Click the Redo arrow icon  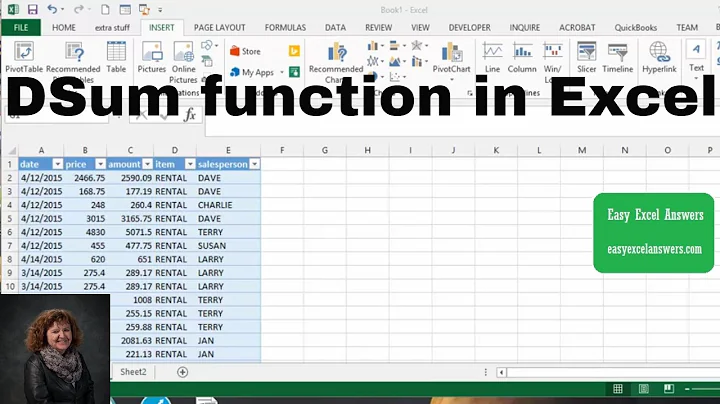[x=79, y=9]
